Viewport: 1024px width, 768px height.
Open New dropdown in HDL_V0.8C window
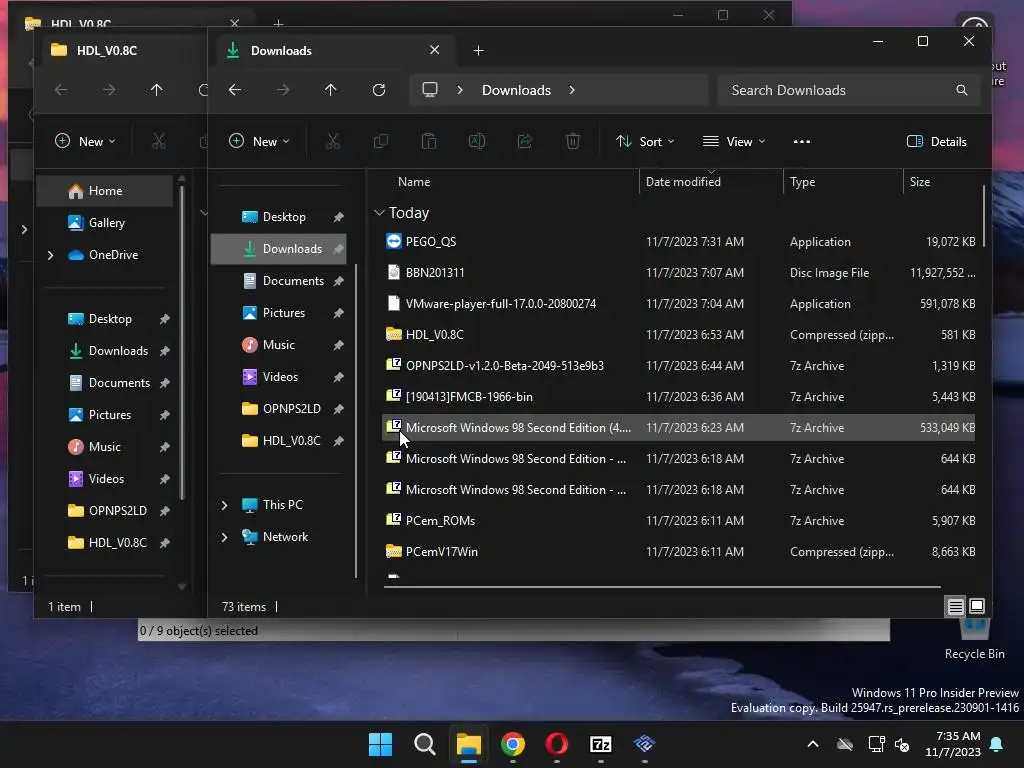[86, 142]
